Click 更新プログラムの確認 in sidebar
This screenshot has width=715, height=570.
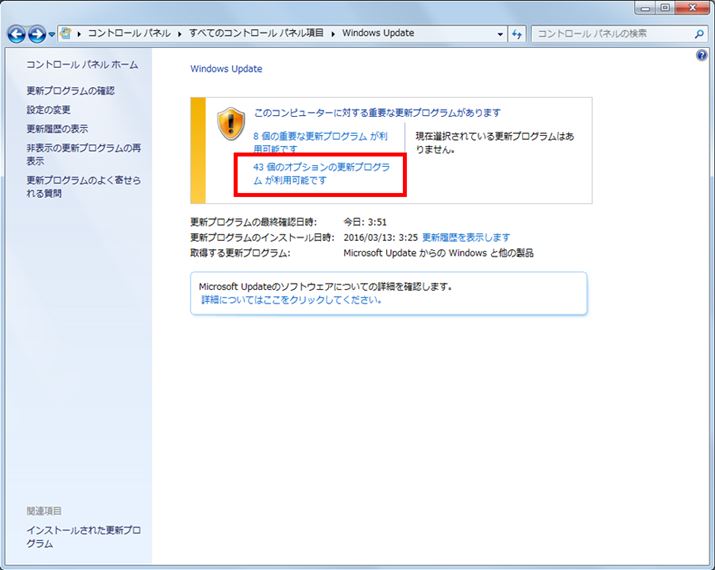[70, 91]
